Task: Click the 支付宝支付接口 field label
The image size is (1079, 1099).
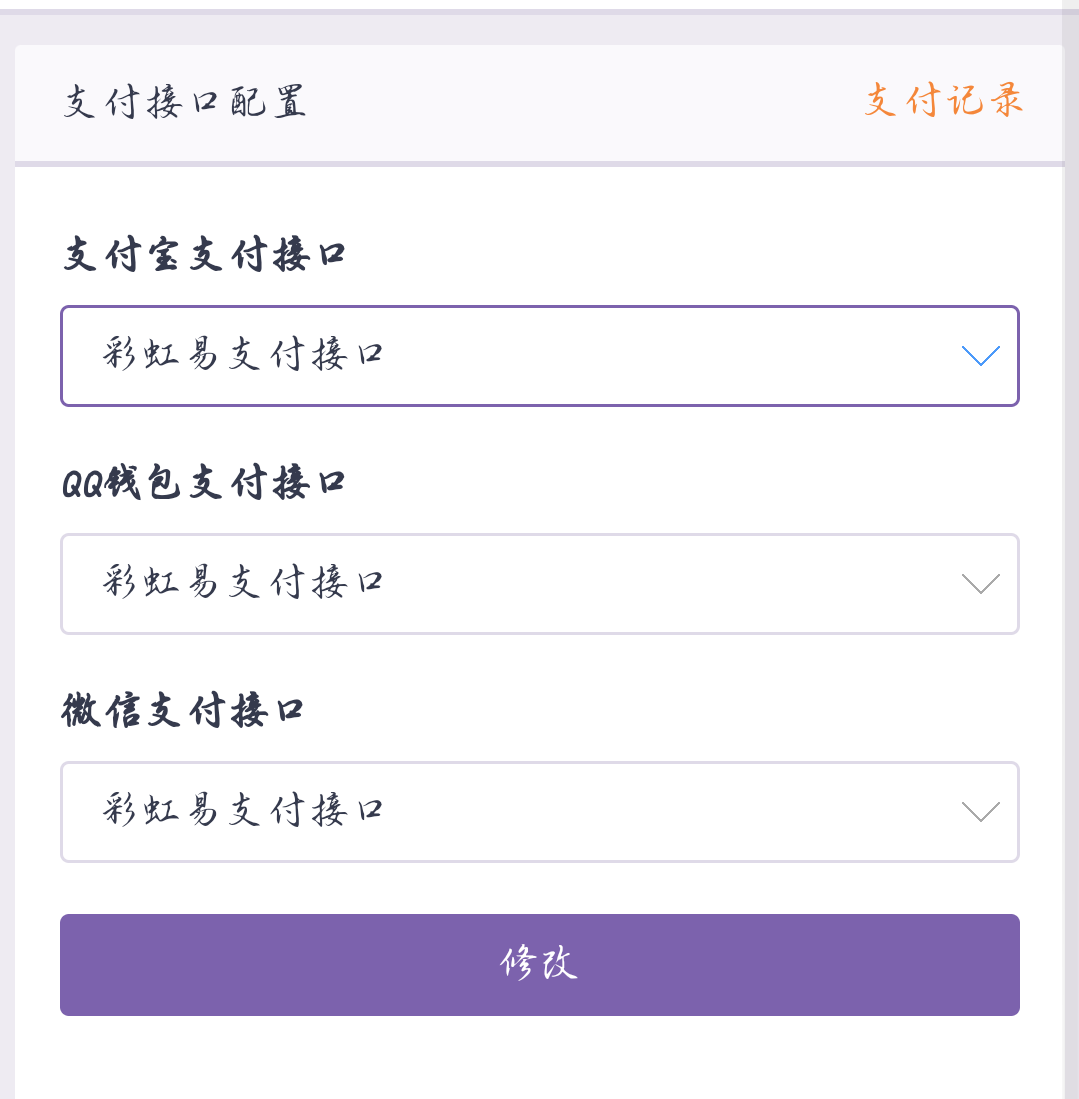Action: [204, 256]
